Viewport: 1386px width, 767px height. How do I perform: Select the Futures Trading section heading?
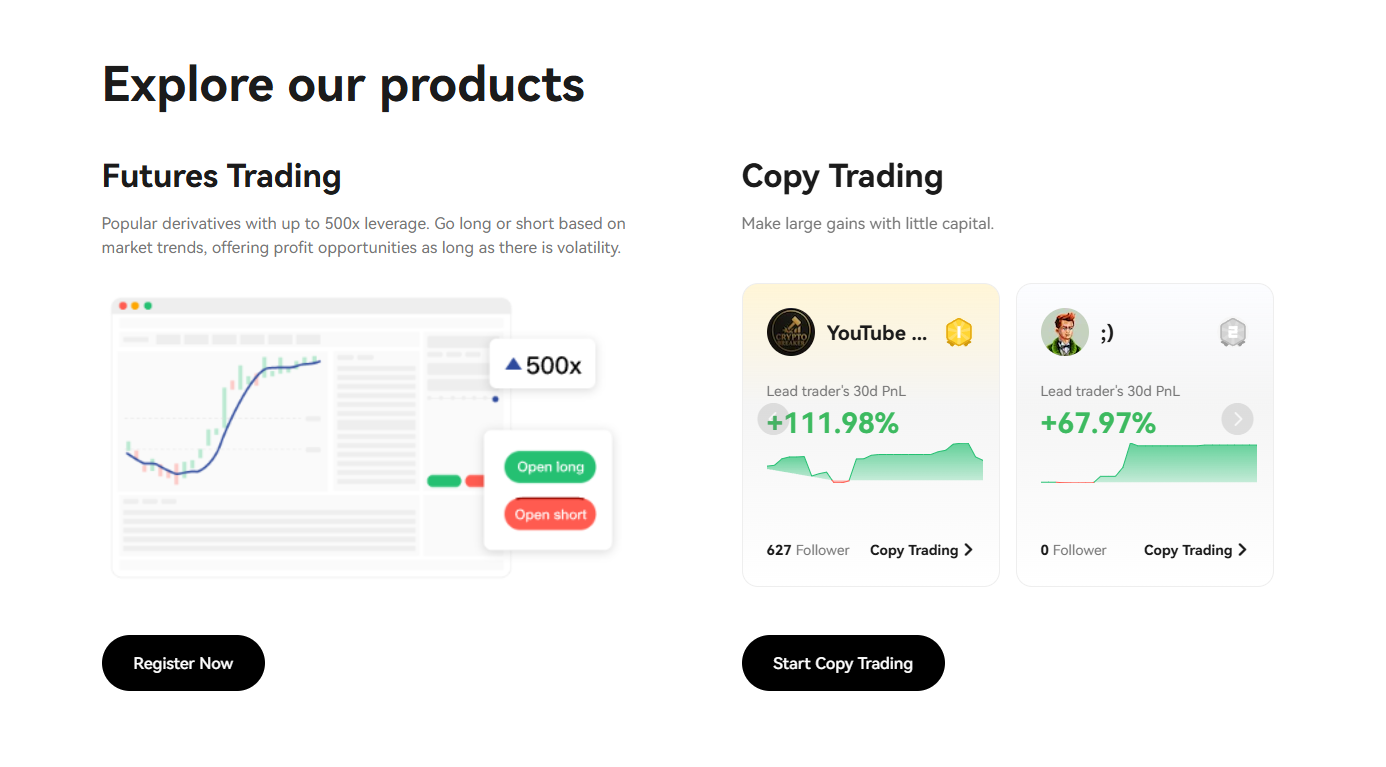[221, 175]
